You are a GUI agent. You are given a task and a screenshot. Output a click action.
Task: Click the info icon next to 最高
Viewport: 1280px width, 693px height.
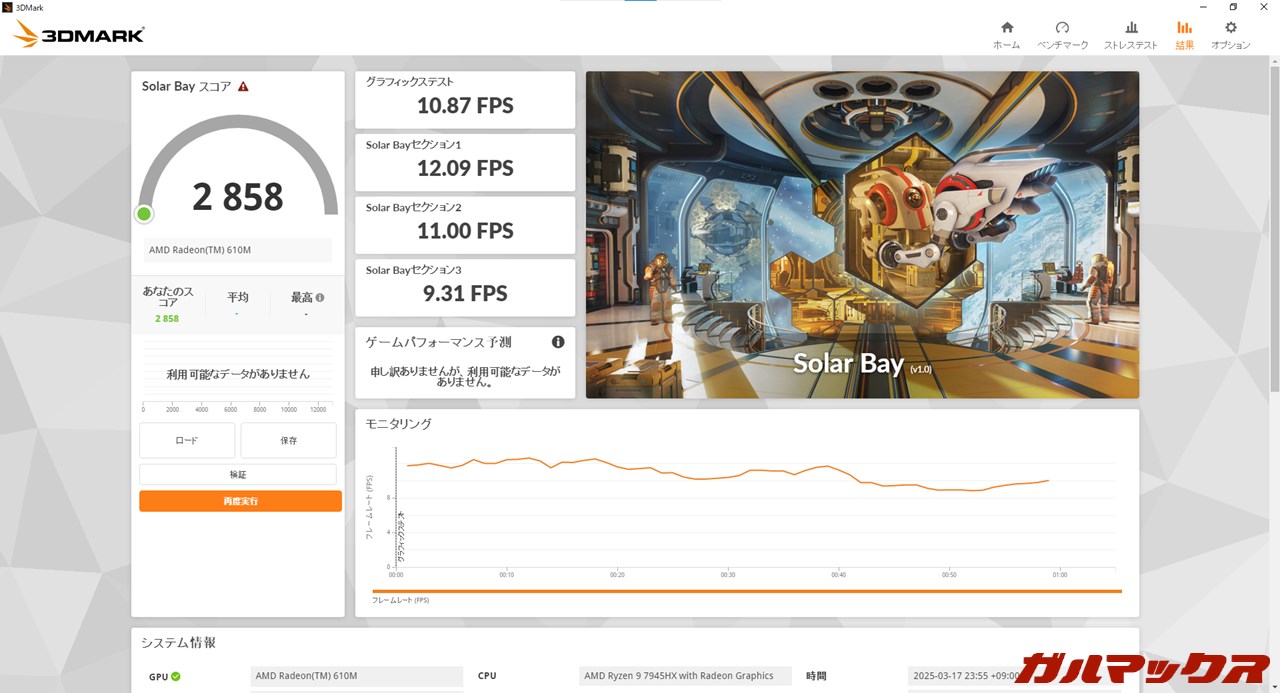(x=320, y=297)
